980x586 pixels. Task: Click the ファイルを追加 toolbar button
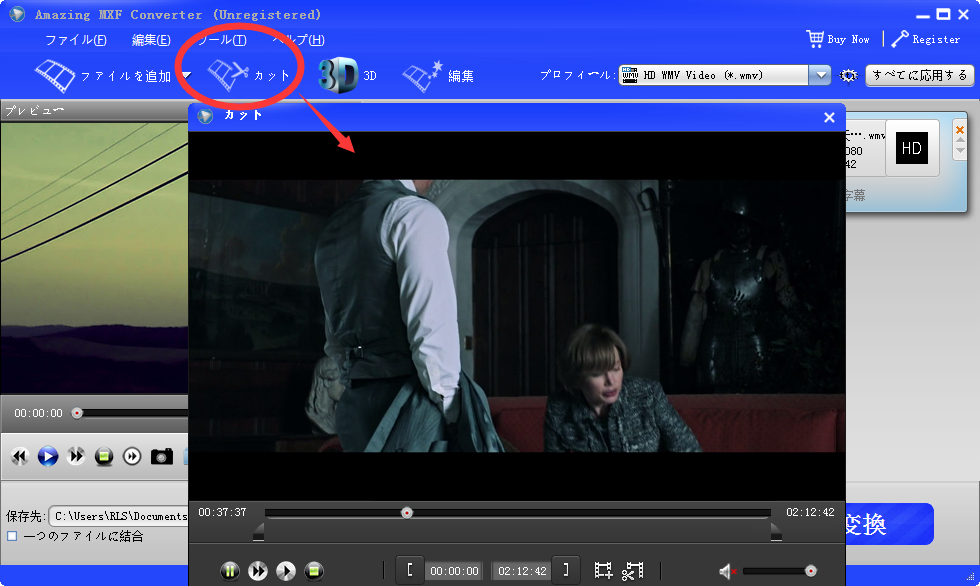coord(104,76)
